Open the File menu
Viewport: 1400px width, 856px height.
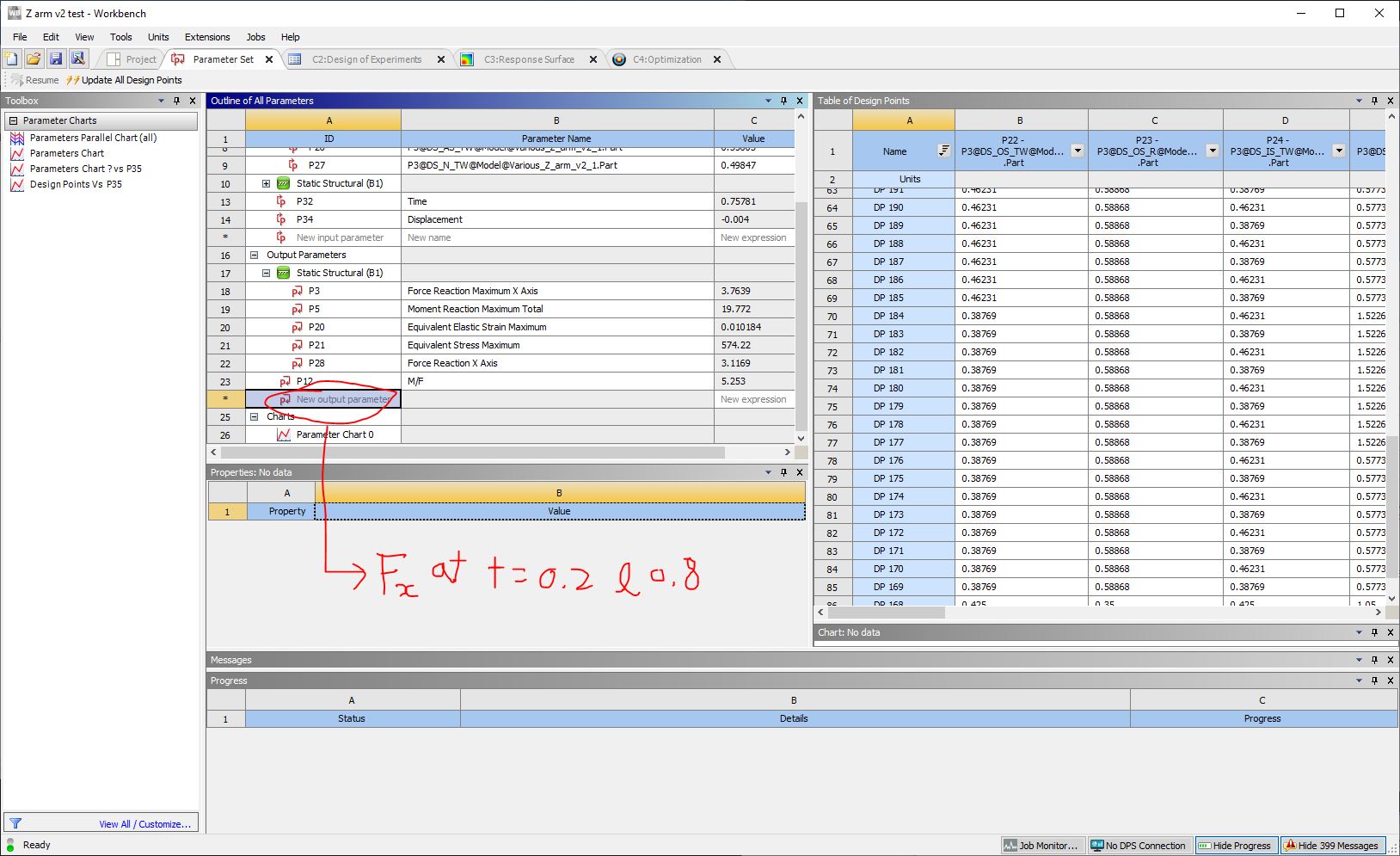pyautogui.click(x=20, y=37)
